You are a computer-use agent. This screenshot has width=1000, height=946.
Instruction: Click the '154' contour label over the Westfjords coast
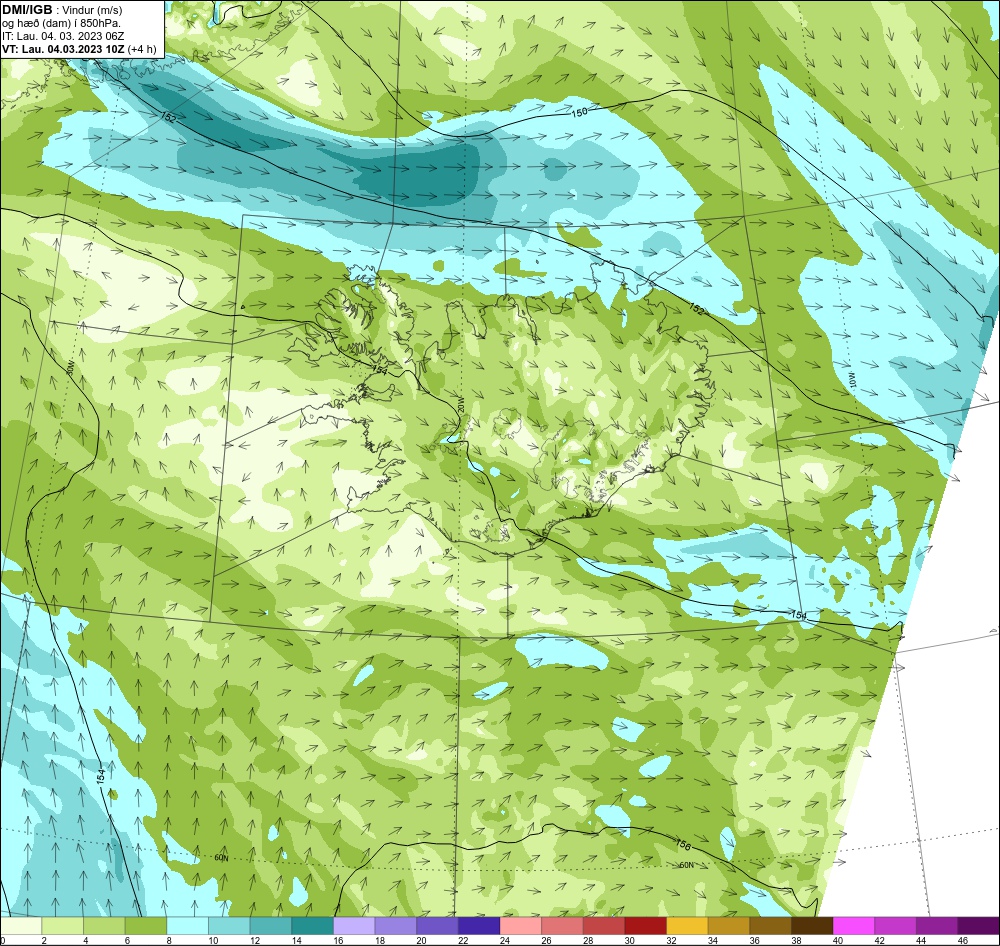coord(379,369)
